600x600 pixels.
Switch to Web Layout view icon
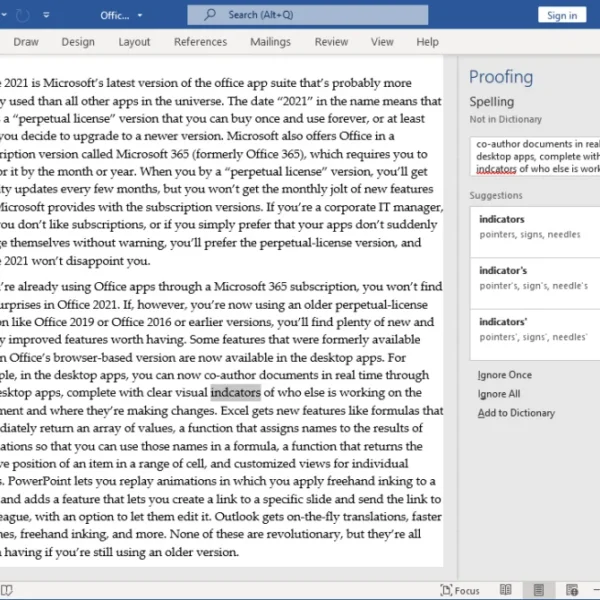572,590
